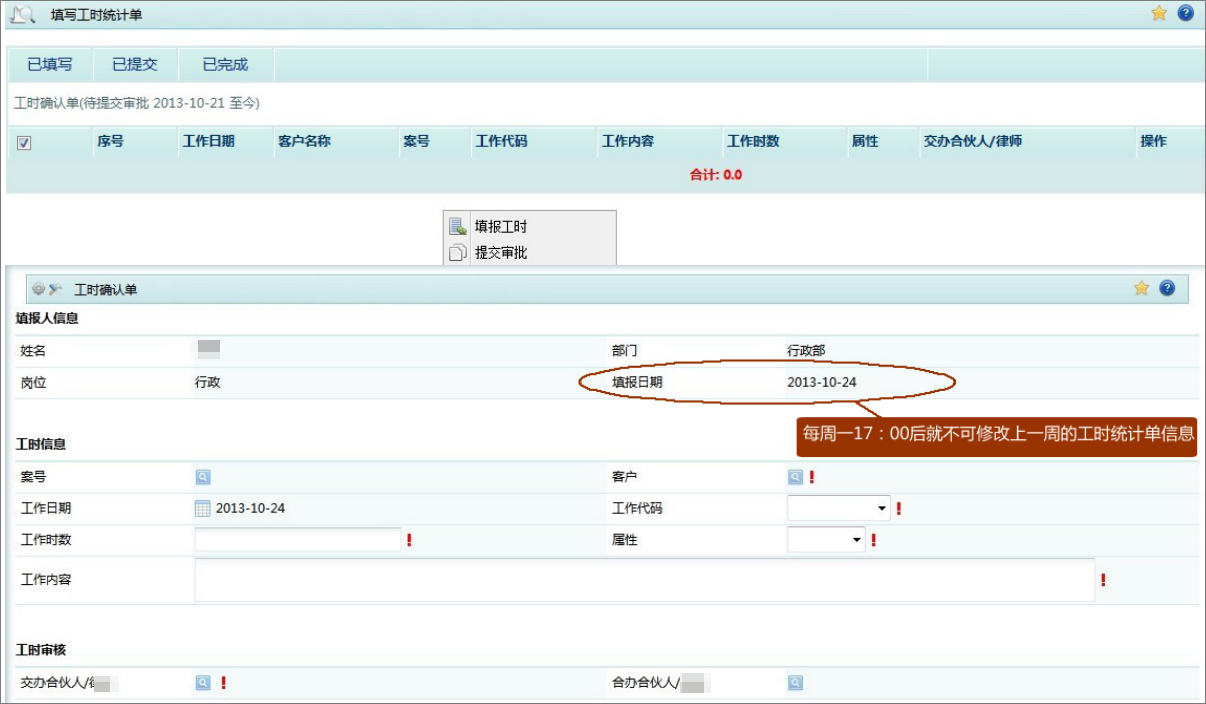Switch to the 已提交 tab

134,65
